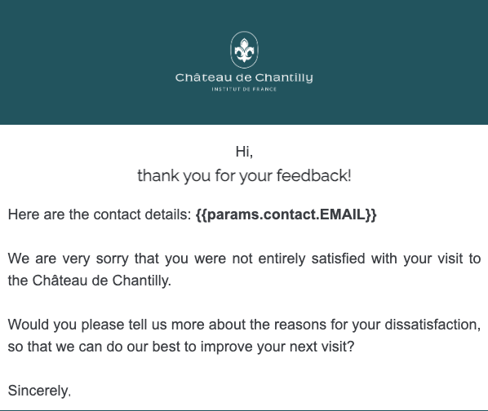Click the "Here are the contact details:" label

pyautogui.click(x=99, y=214)
